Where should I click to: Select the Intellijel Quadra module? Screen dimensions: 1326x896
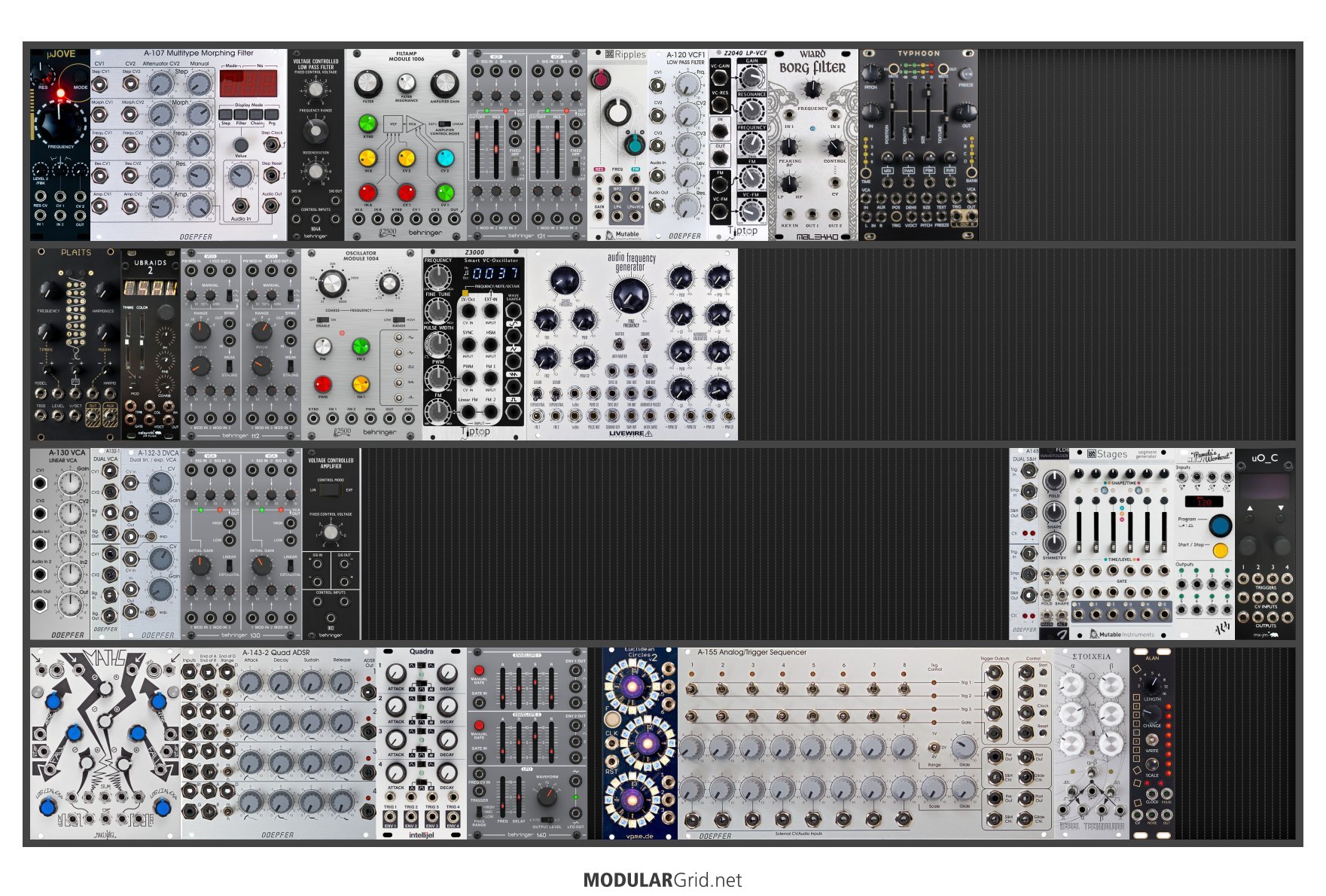pos(422,744)
